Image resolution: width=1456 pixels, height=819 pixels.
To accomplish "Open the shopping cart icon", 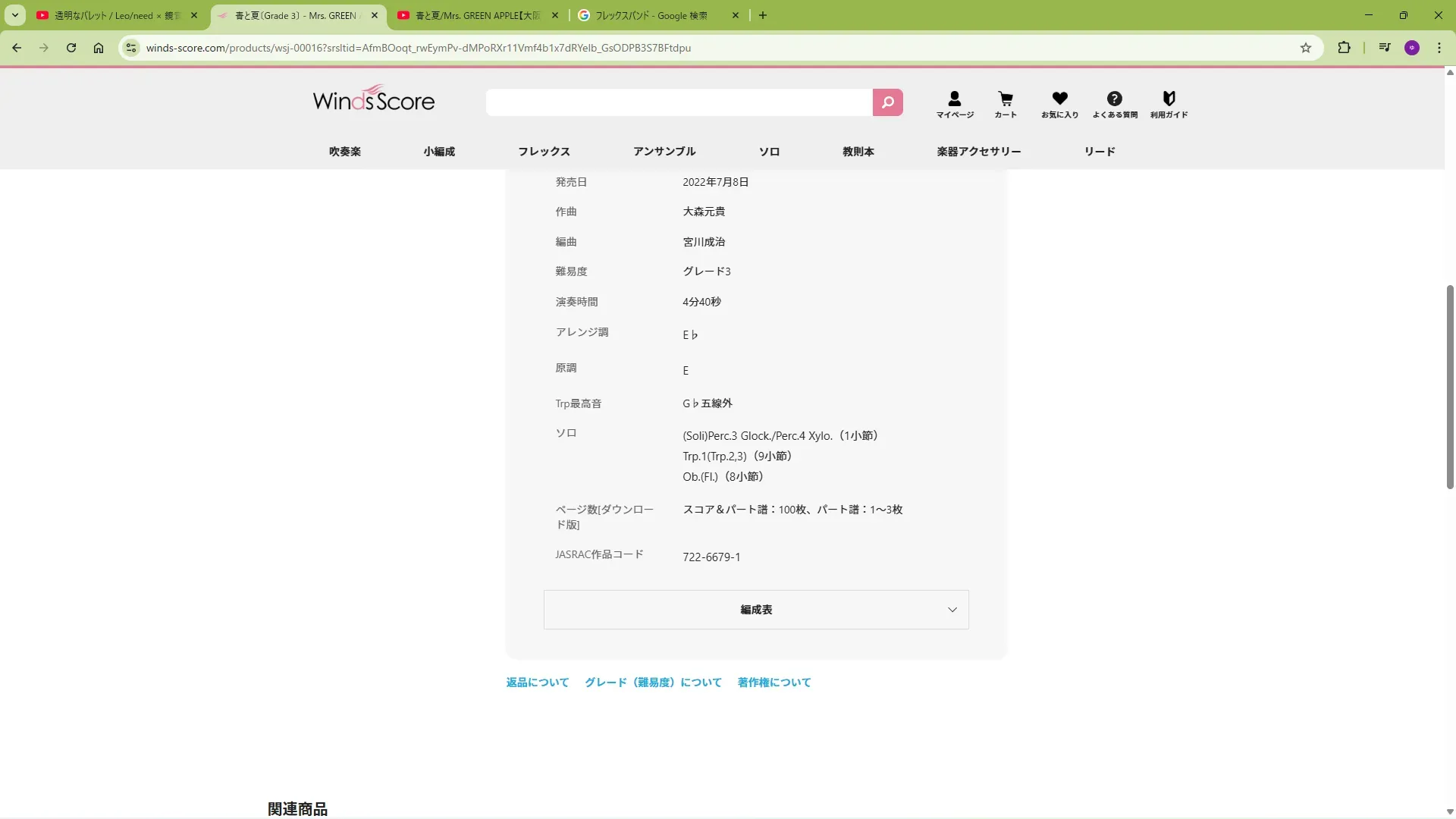I will pyautogui.click(x=1006, y=104).
